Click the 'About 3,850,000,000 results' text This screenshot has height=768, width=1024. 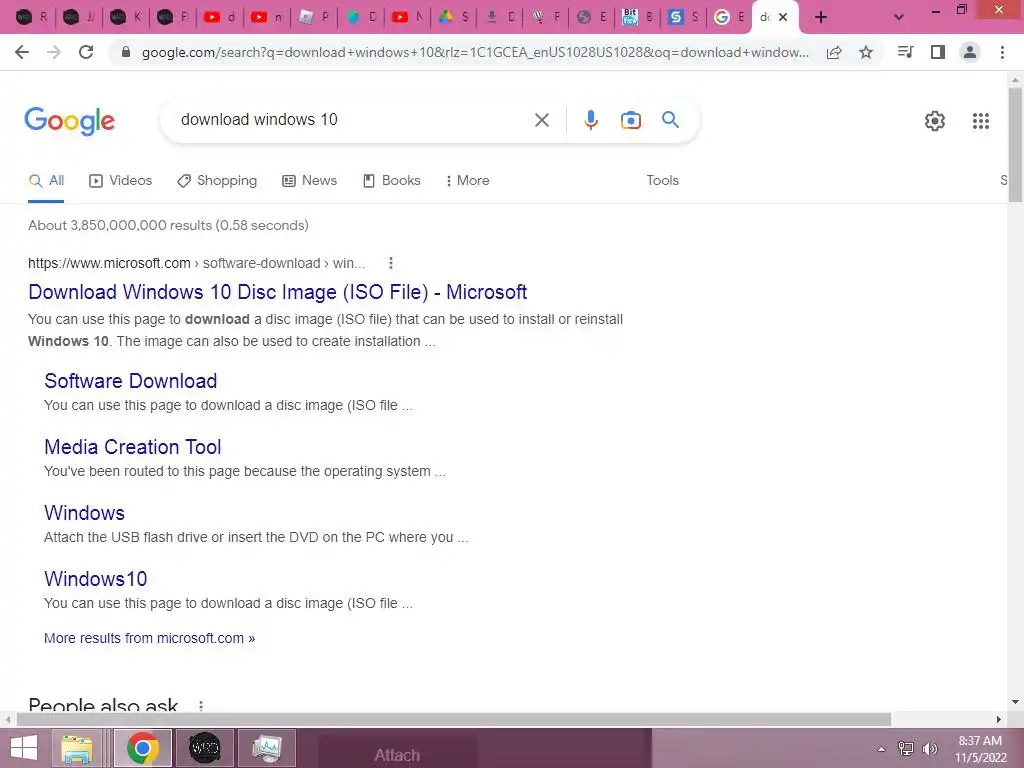pyautogui.click(x=168, y=225)
